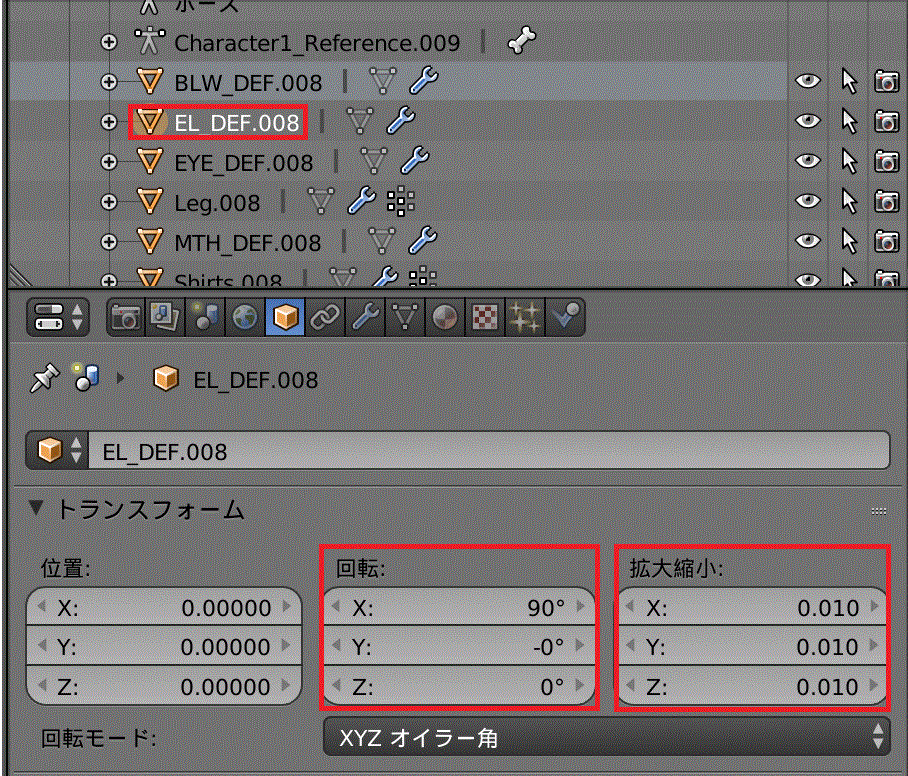Expand the Character1_Reference.009 tree node
Image resolution: width=908 pixels, height=776 pixels.
coord(110,43)
